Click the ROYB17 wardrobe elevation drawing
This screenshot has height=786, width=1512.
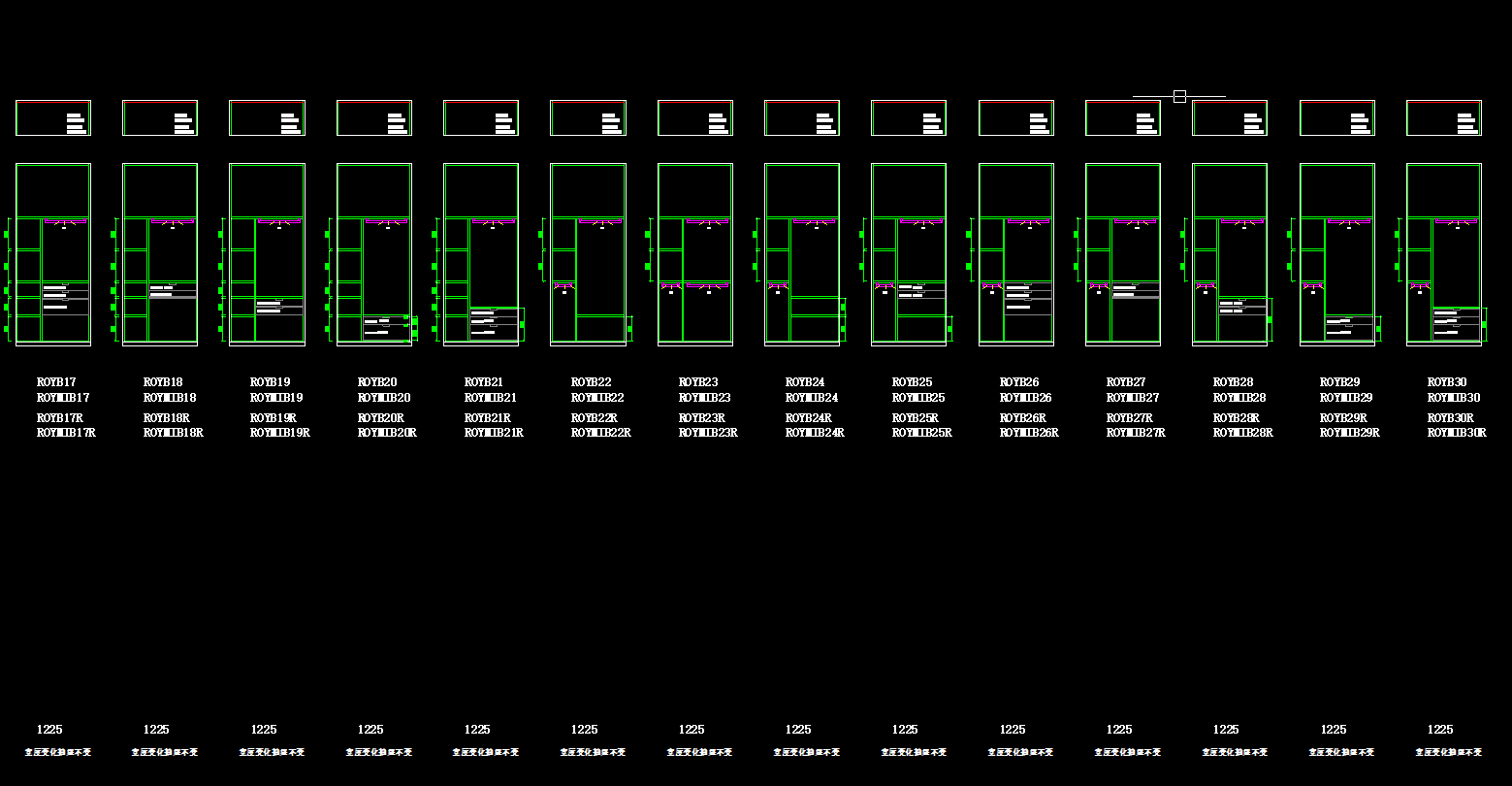point(53,254)
